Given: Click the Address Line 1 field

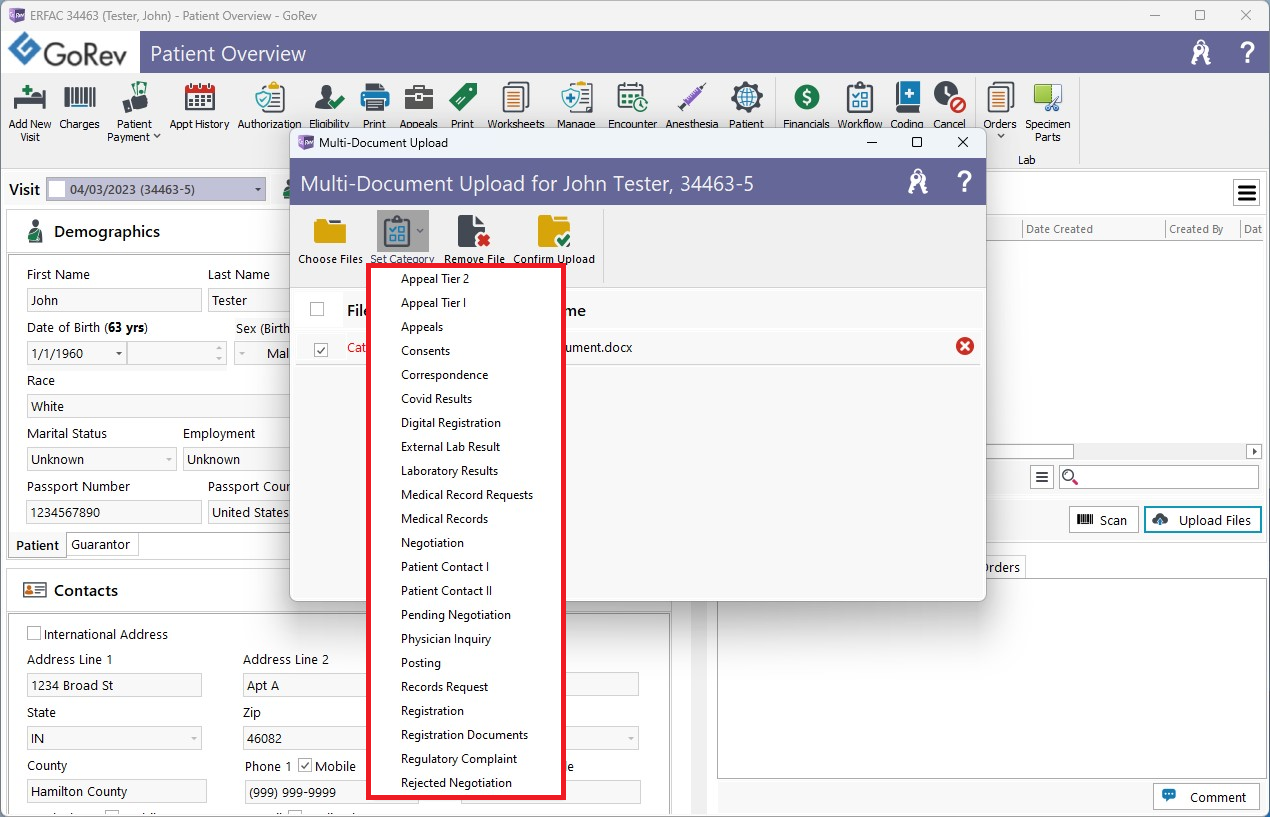Looking at the screenshot, I should 114,685.
